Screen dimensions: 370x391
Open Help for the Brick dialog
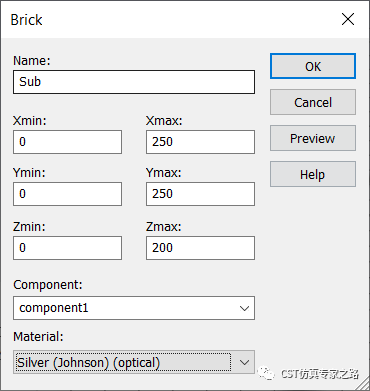click(x=313, y=174)
